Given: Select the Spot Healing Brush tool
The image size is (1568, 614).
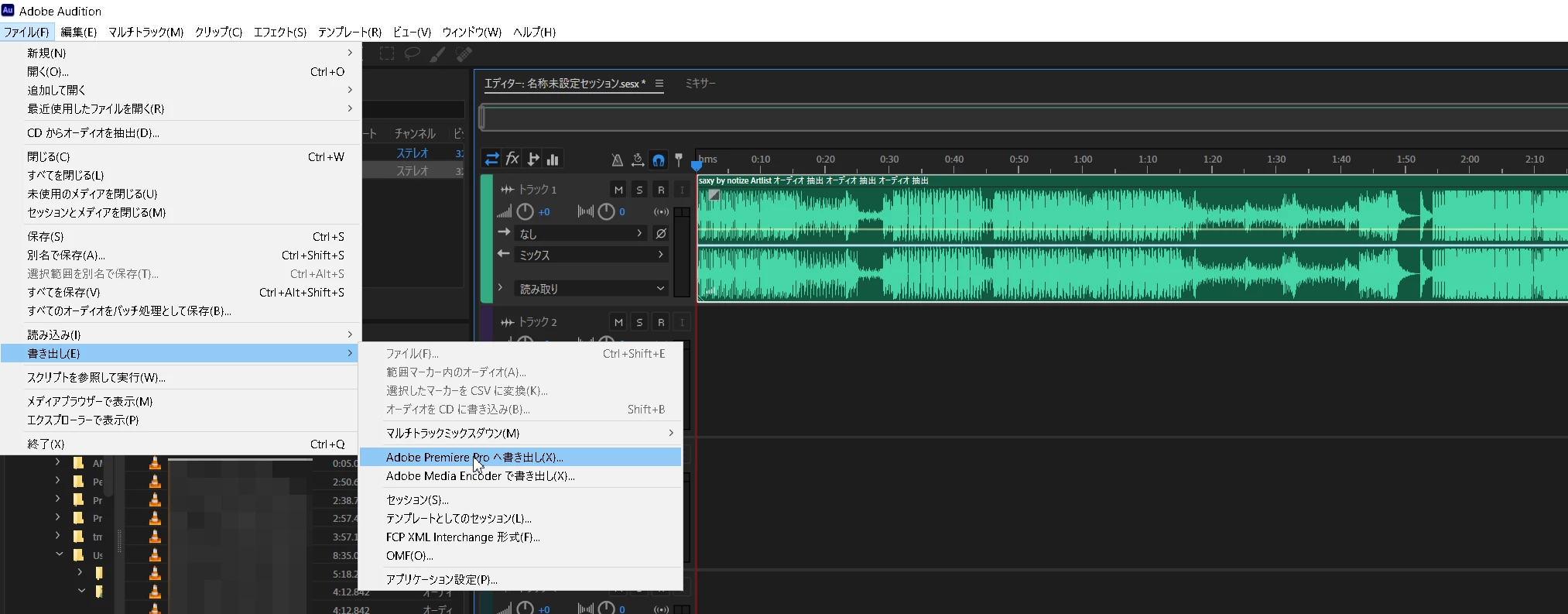Looking at the screenshot, I should 464,54.
